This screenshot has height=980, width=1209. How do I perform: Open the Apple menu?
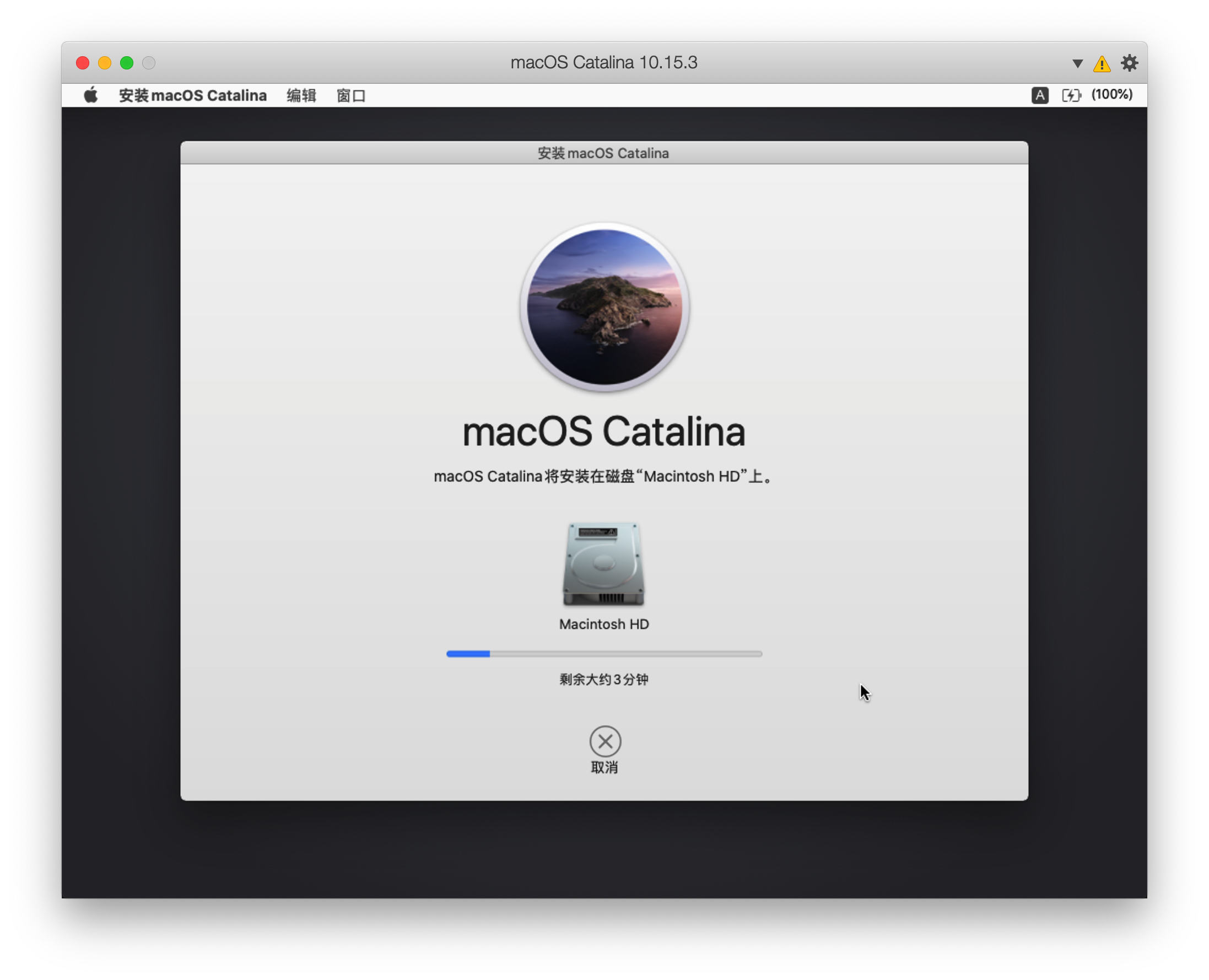point(90,95)
